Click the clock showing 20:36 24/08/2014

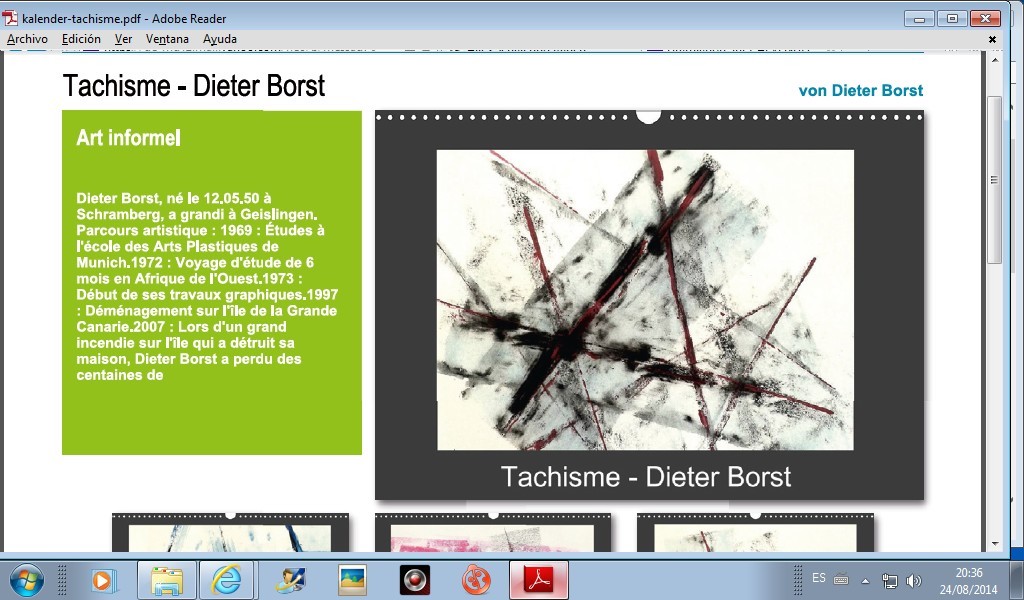click(x=968, y=580)
